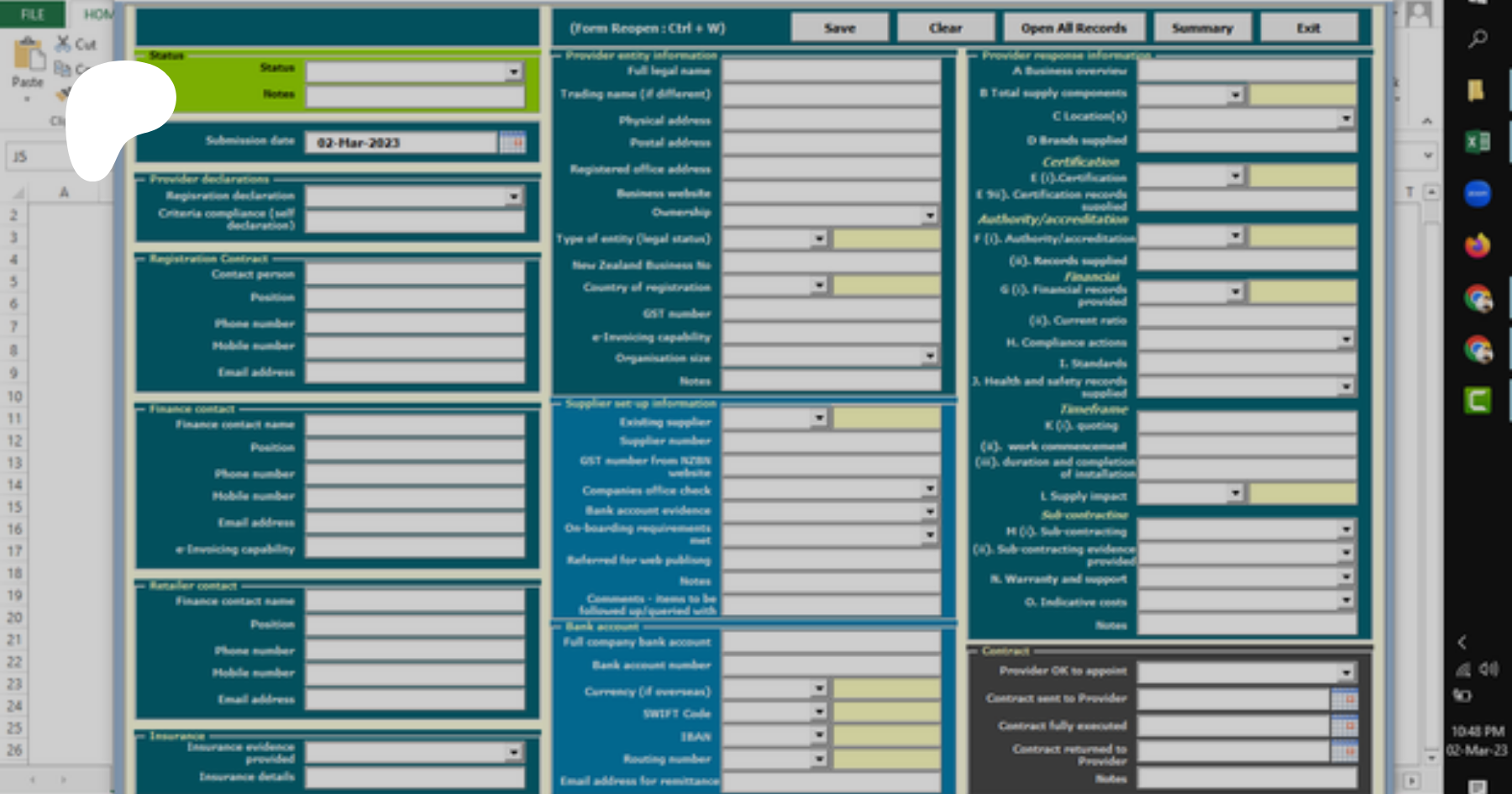
Task: Open calendar picker beside Submission date
Action: (x=512, y=143)
